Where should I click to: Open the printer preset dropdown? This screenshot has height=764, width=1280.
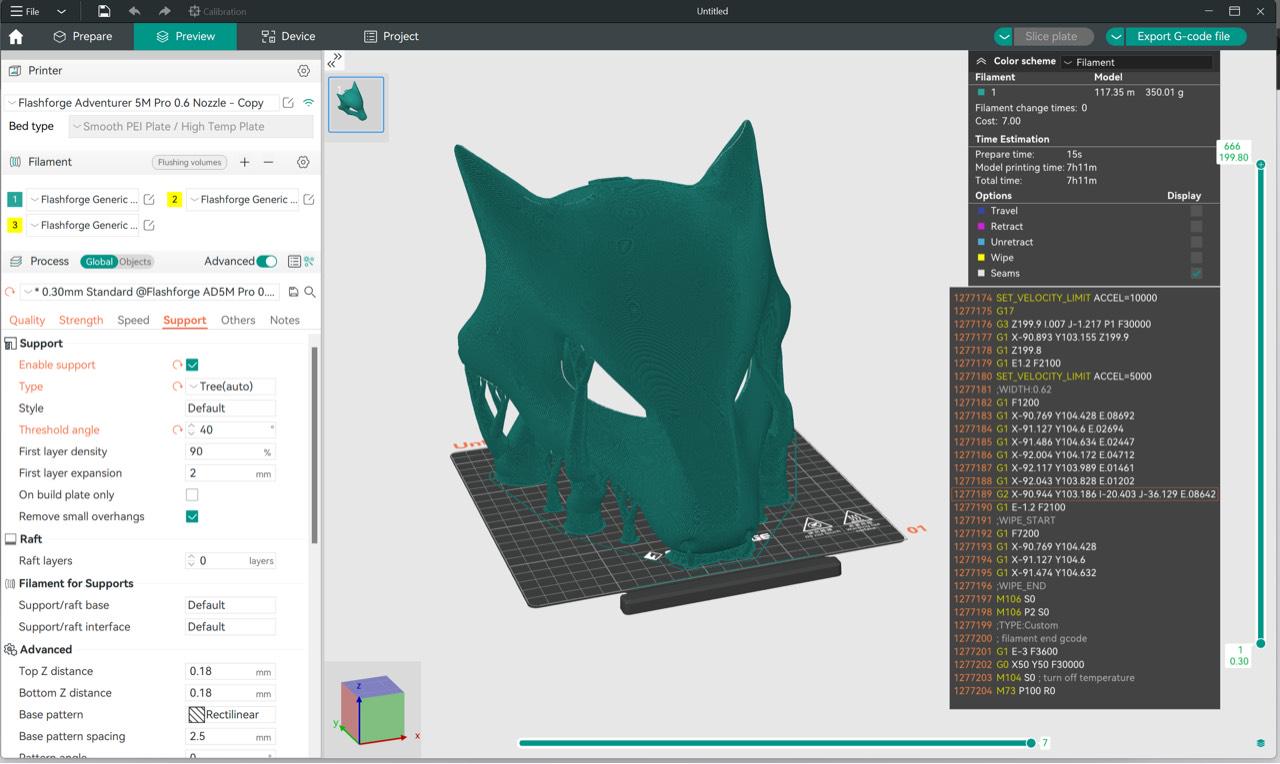click(x=142, y=103)
